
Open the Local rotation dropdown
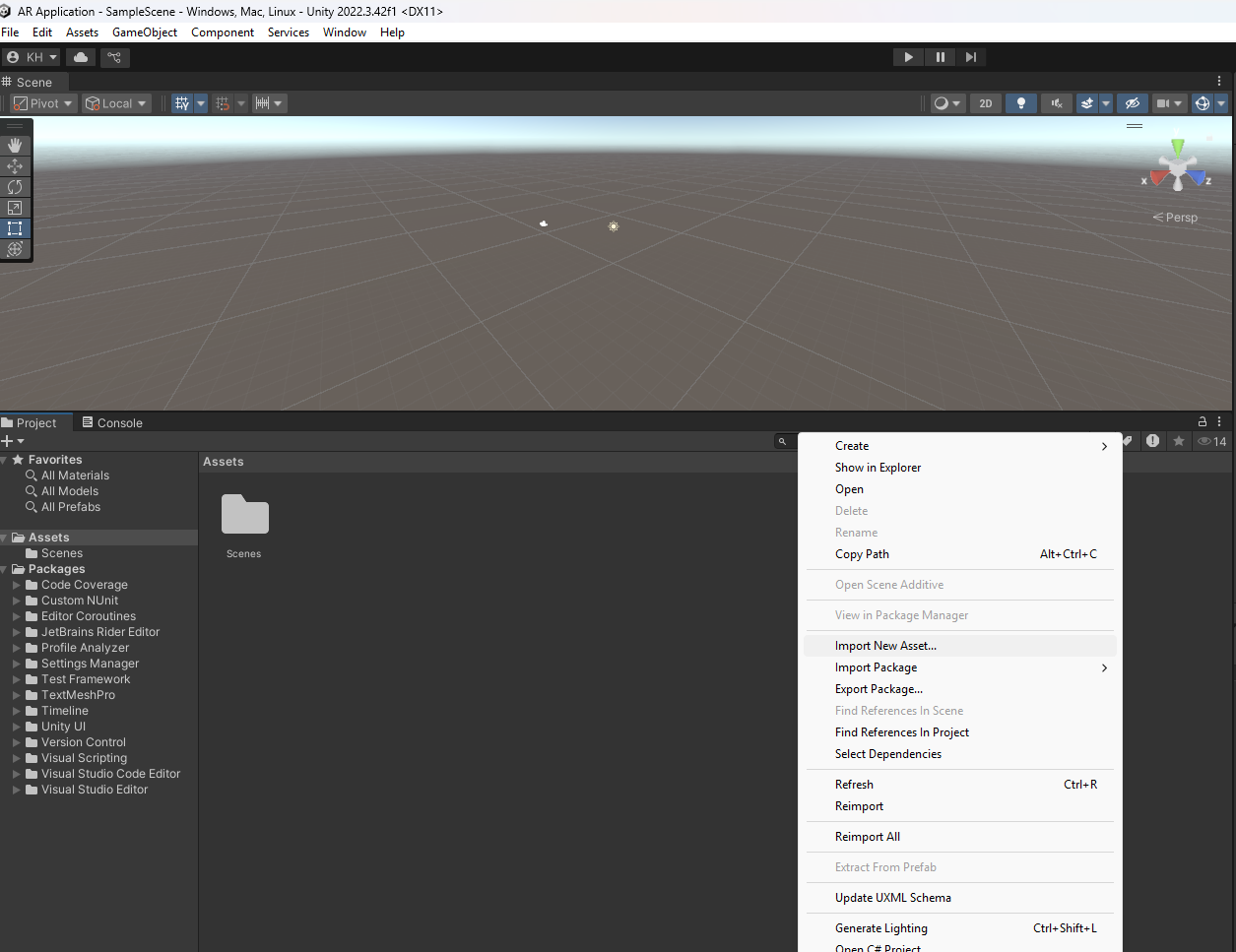(x=116, y=103)
